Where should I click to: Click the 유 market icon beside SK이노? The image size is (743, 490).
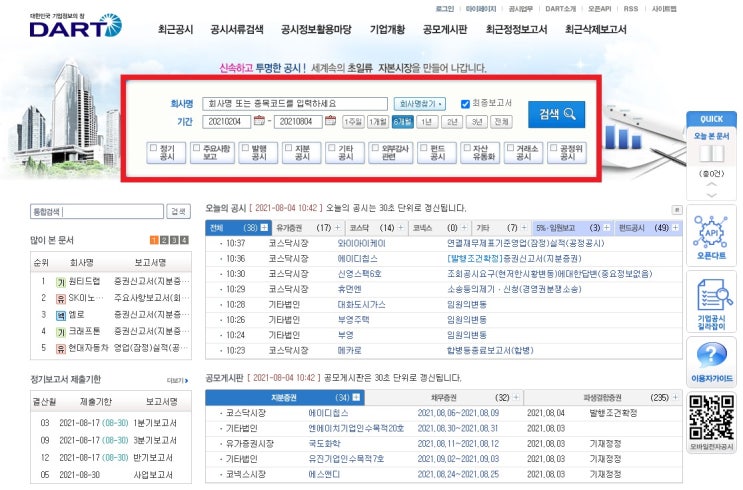[60, 299]
